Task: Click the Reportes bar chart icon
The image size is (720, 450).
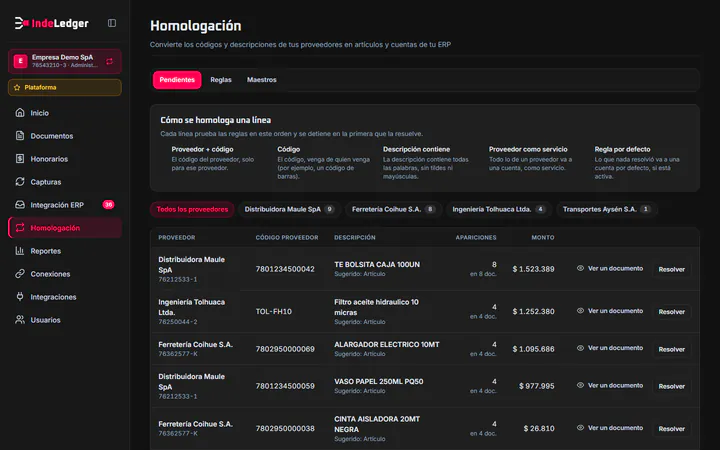Action: coord(20,251)
